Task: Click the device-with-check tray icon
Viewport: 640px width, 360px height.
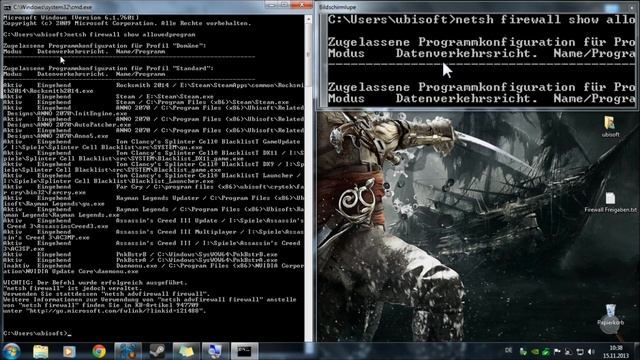Action: (523, 351)
